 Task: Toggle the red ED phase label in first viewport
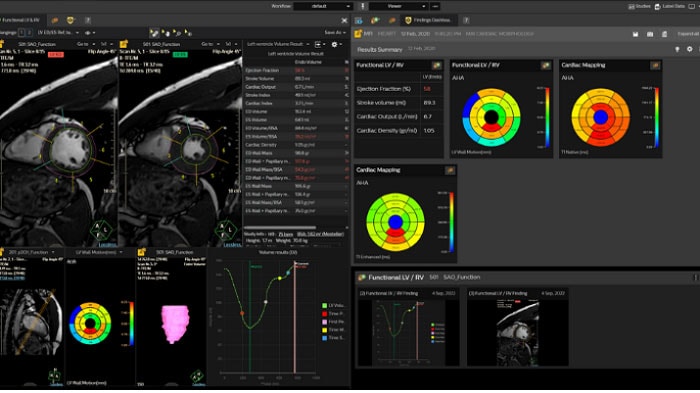tap(56, 54)
